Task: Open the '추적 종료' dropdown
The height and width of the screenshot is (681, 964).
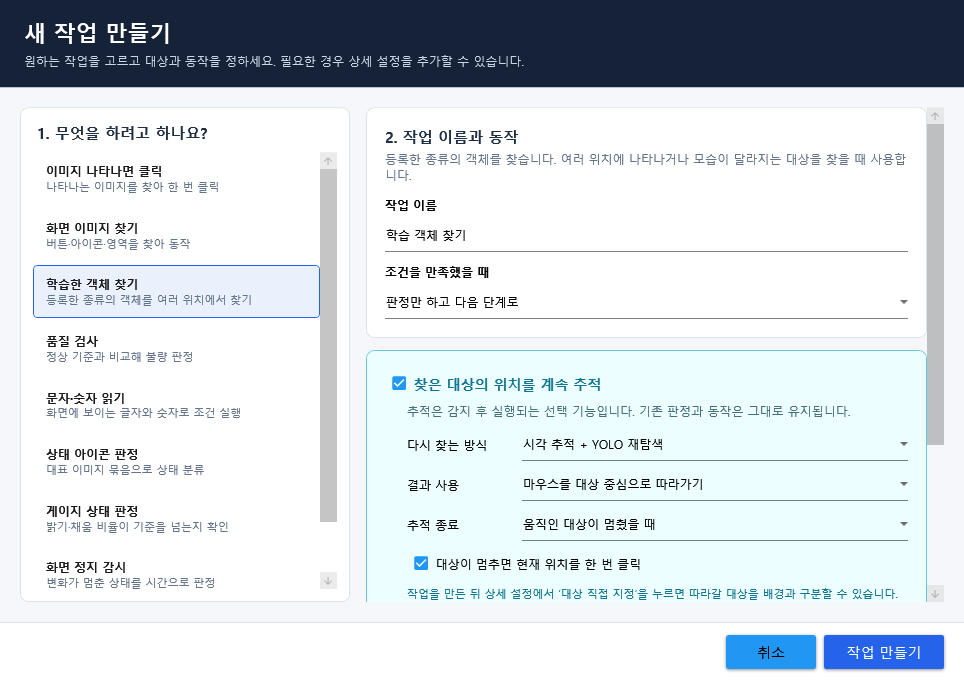Action: click(x=714, y=524)
